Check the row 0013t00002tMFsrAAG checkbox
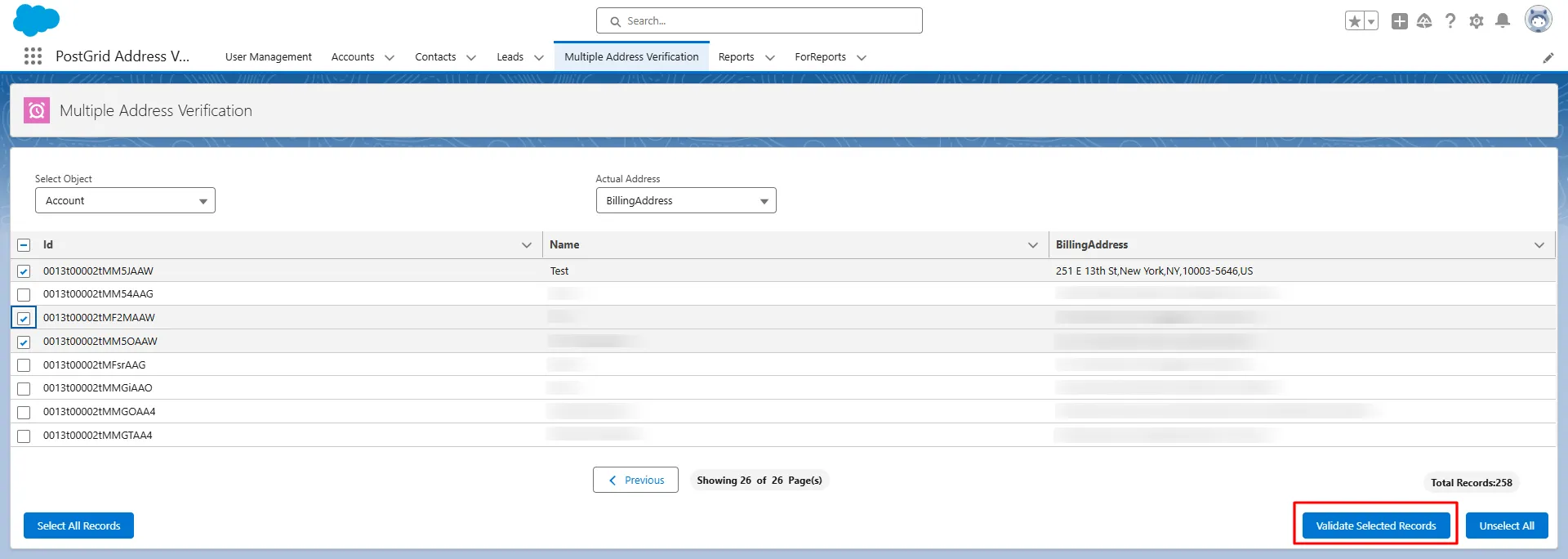 point(24,365)
